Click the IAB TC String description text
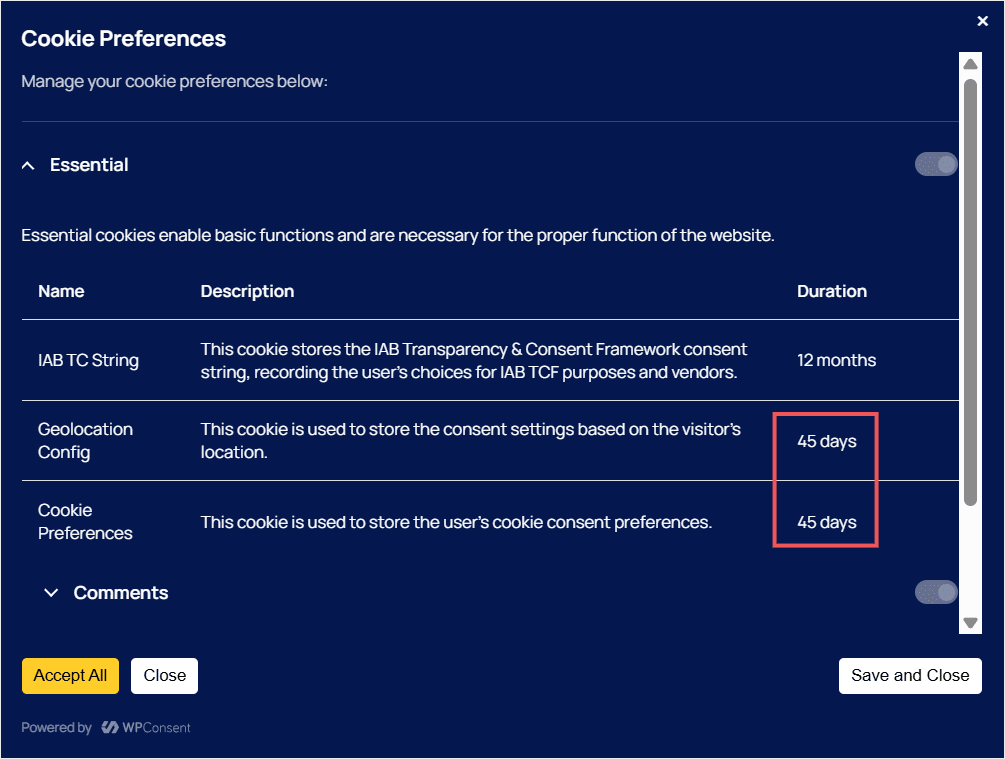 coord(474,360)
